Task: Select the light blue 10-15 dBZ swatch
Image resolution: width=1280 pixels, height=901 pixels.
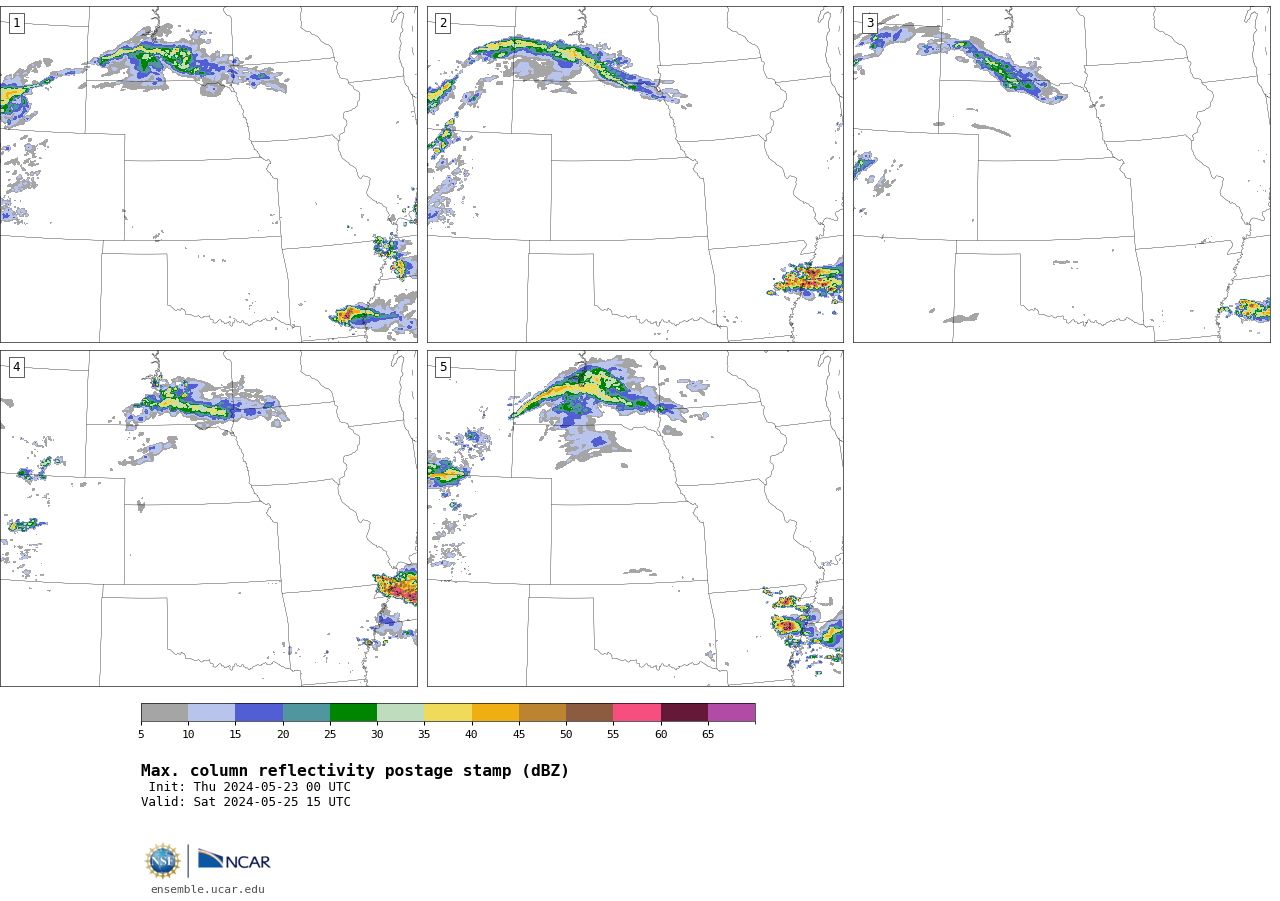Action: pyautogui.click(x=211, y=713)
